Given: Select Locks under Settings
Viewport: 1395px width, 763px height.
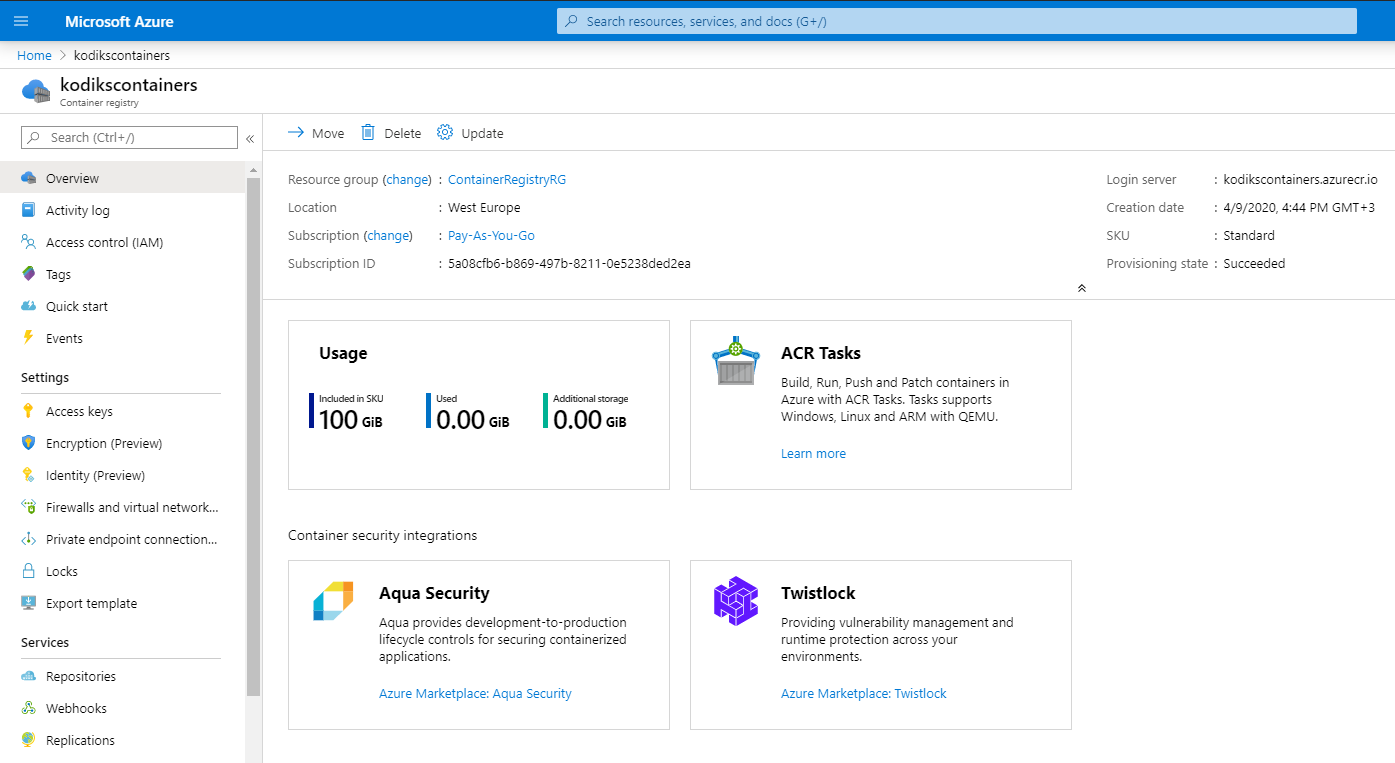Looking at the screenshot, I should (x=60, y=571).
